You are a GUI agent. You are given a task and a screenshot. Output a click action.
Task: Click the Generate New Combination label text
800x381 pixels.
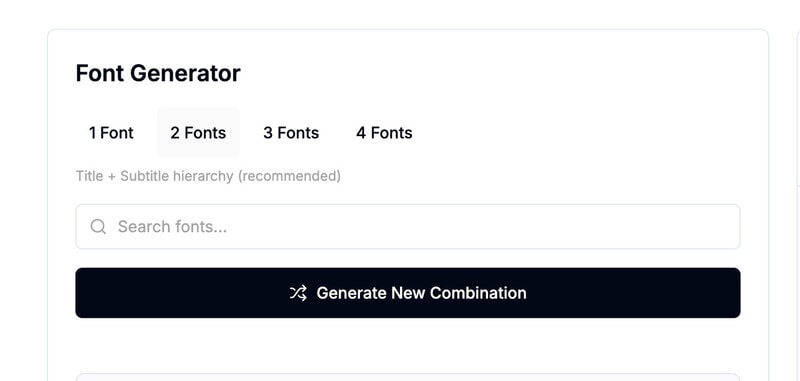tap(421, 293)
